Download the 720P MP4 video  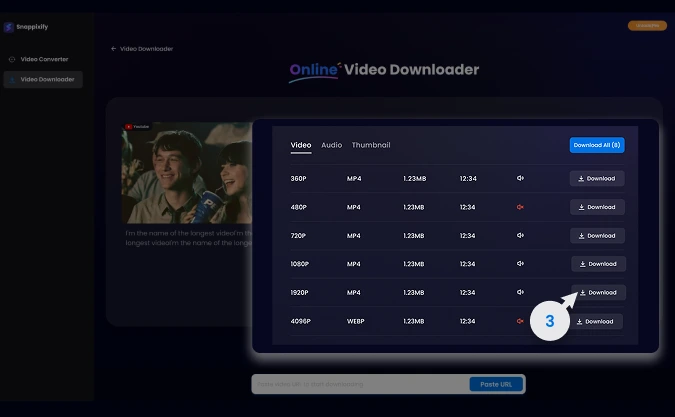pos(597,236)
